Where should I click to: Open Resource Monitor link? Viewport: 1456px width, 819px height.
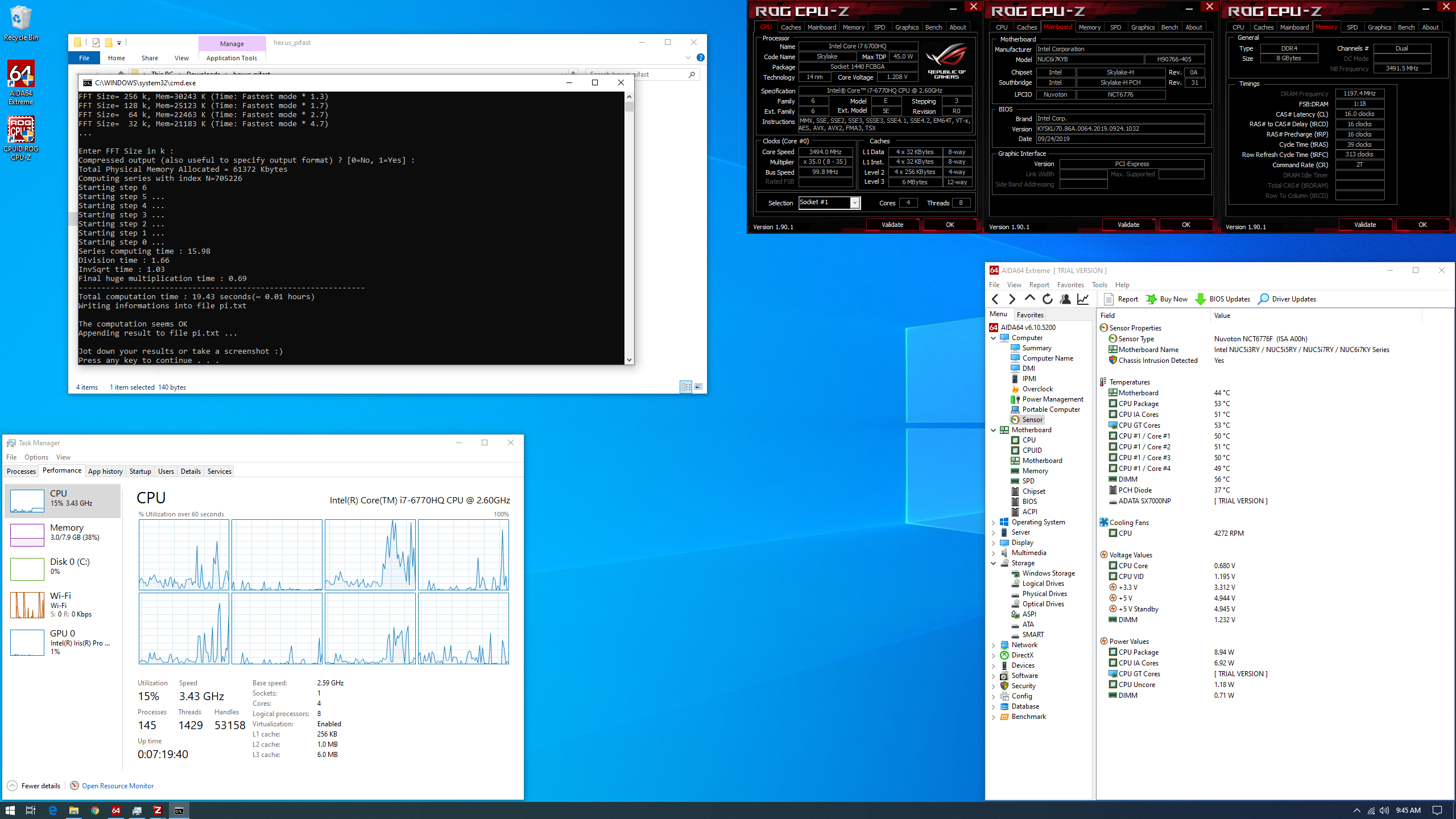(x=112, y=786)
